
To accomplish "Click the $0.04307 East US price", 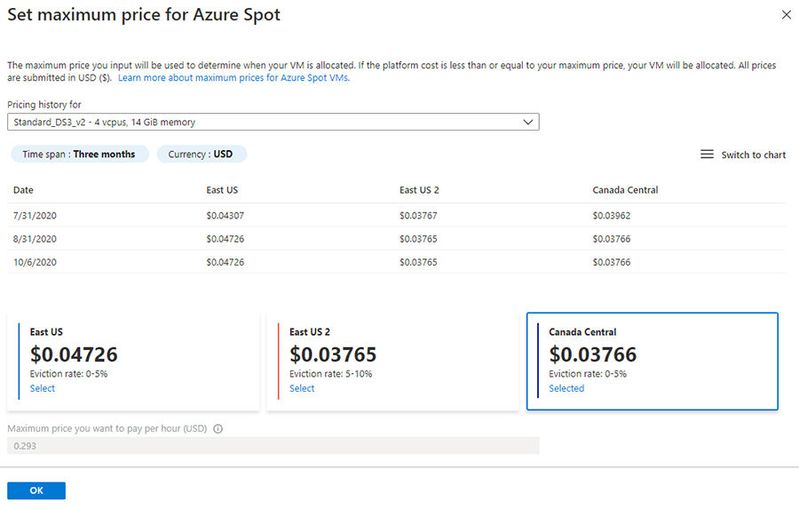I will click(225, 216).
